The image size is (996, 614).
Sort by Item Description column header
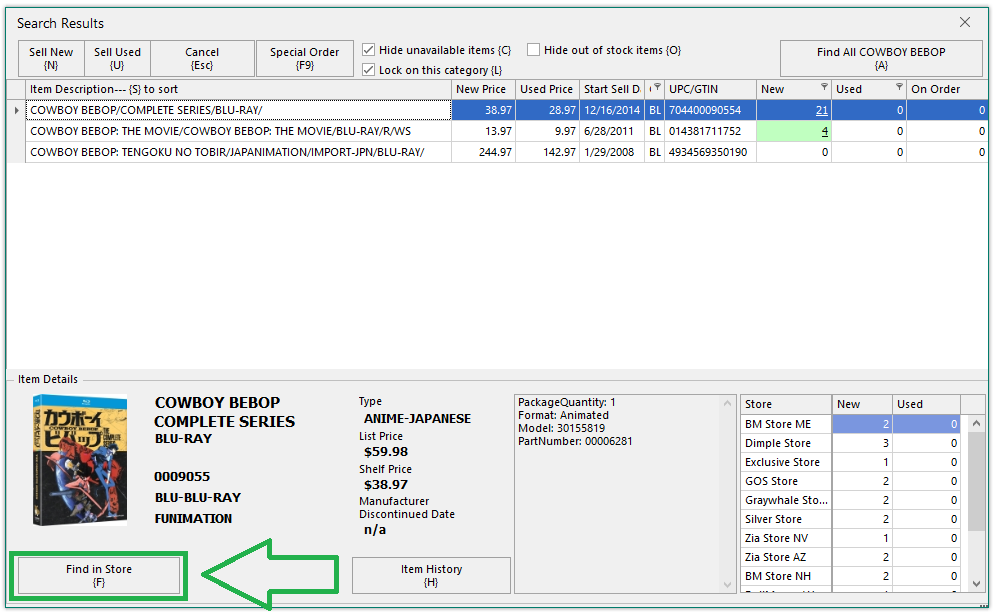click(x=239, y=90)
